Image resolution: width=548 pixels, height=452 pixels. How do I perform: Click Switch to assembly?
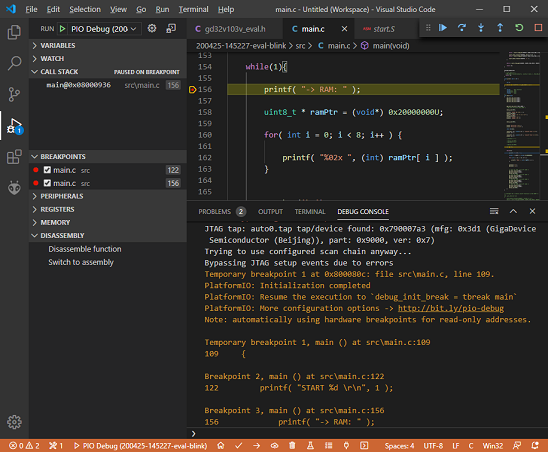(81, 262)
